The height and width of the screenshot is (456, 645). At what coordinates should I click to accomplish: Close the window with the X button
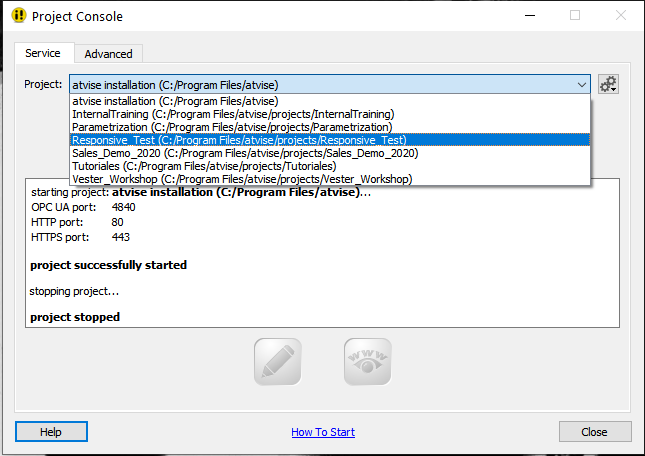[621, 16]
